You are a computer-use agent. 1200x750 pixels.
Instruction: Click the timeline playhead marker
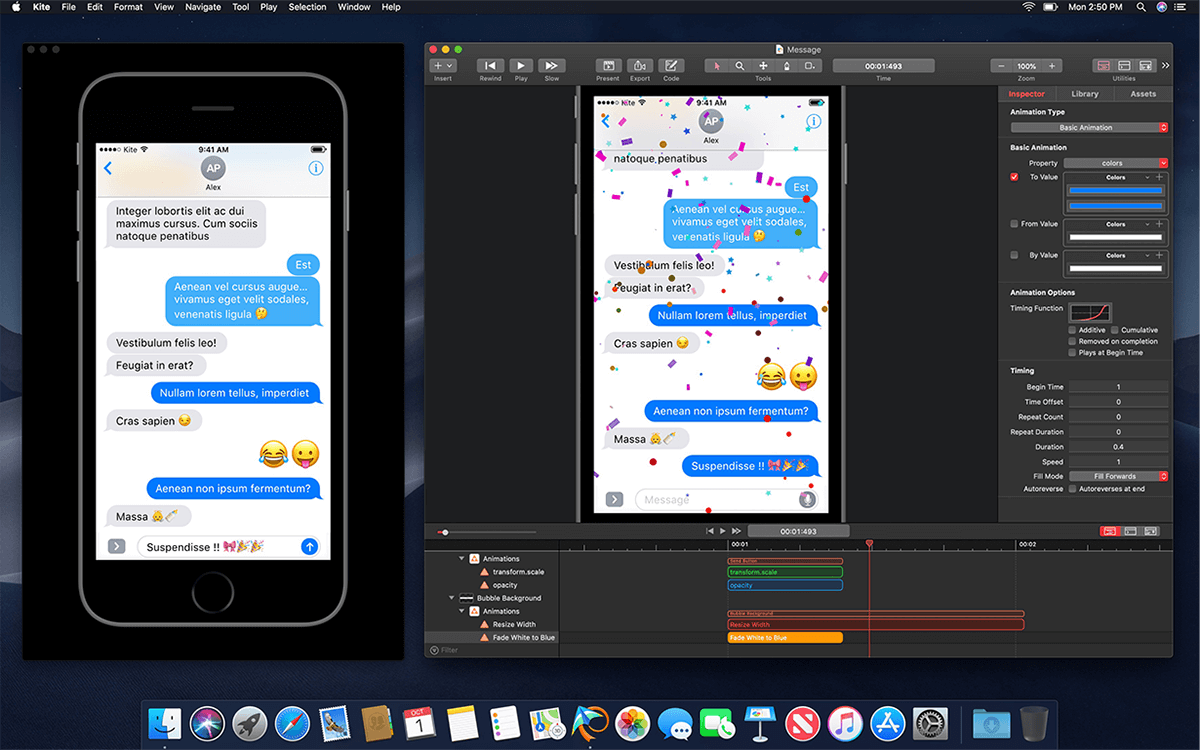click(x=869, y=544)
